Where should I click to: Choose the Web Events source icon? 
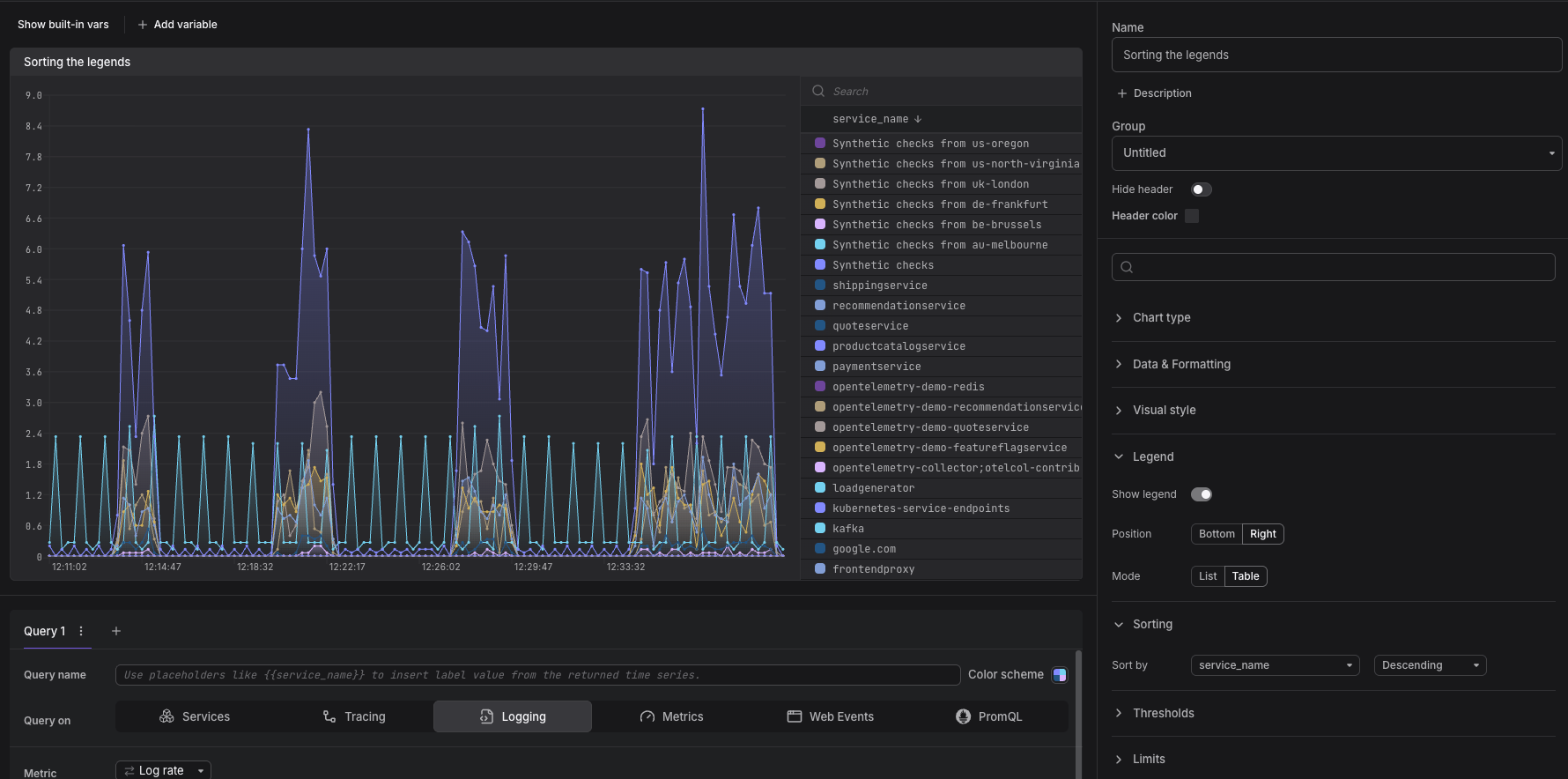pos(795,716)
